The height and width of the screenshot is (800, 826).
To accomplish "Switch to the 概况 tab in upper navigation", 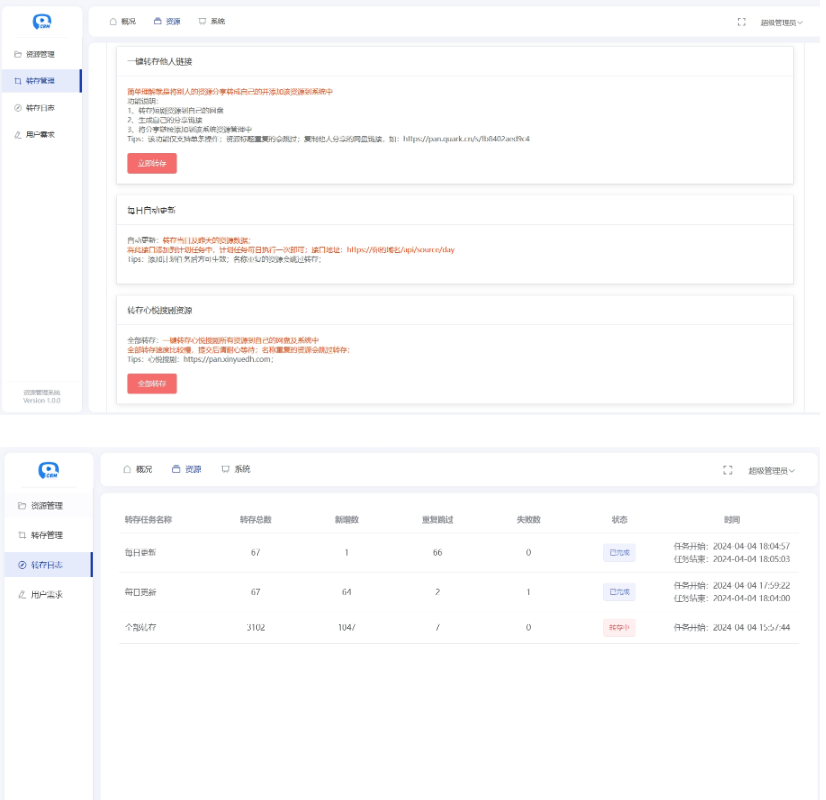I will coord(122,21).
